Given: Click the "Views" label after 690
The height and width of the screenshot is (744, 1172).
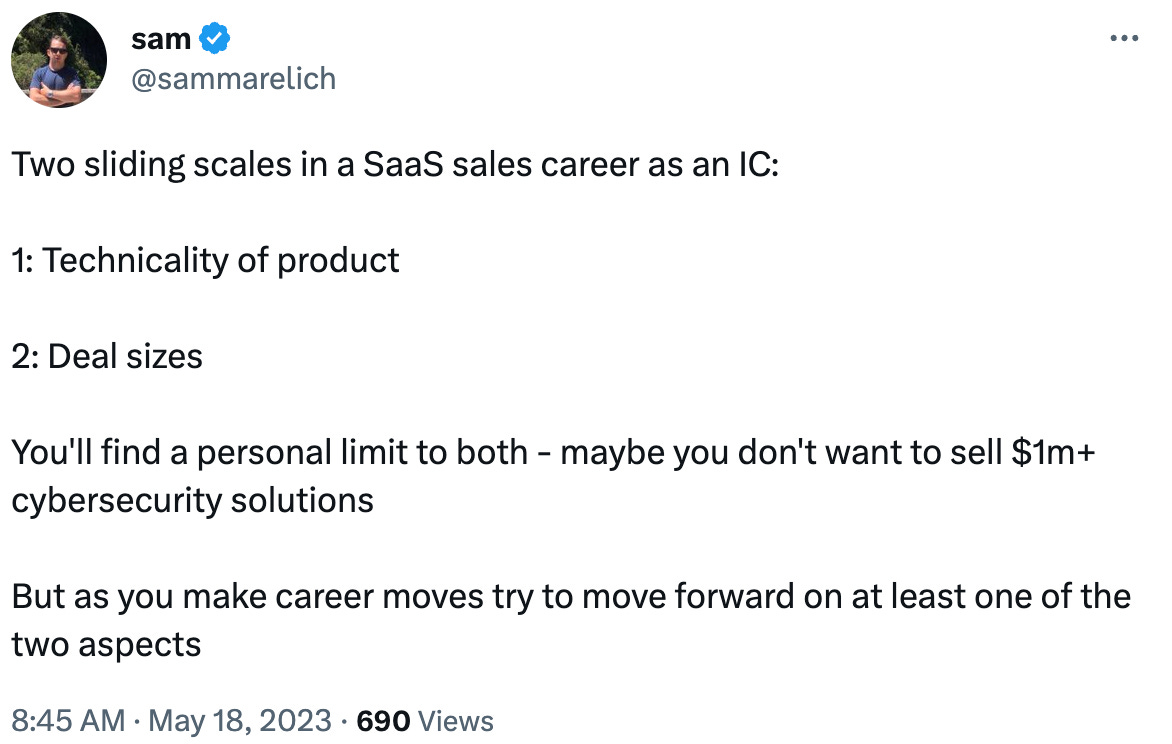Looking at the screenshot, I should point(456,722).
